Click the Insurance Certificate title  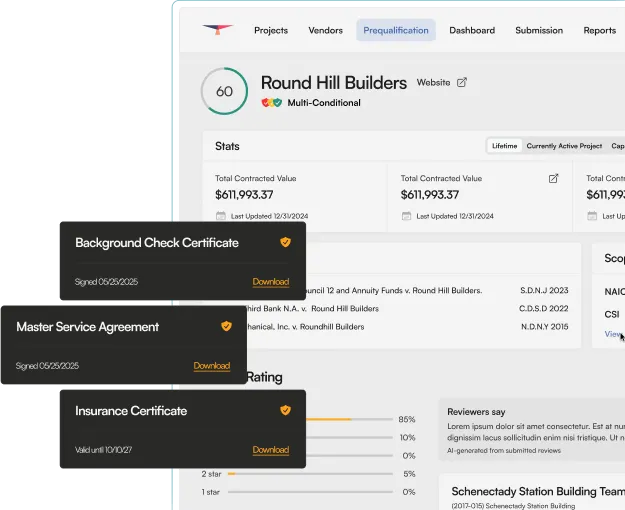pyautogui.click(x=131, y=411)
